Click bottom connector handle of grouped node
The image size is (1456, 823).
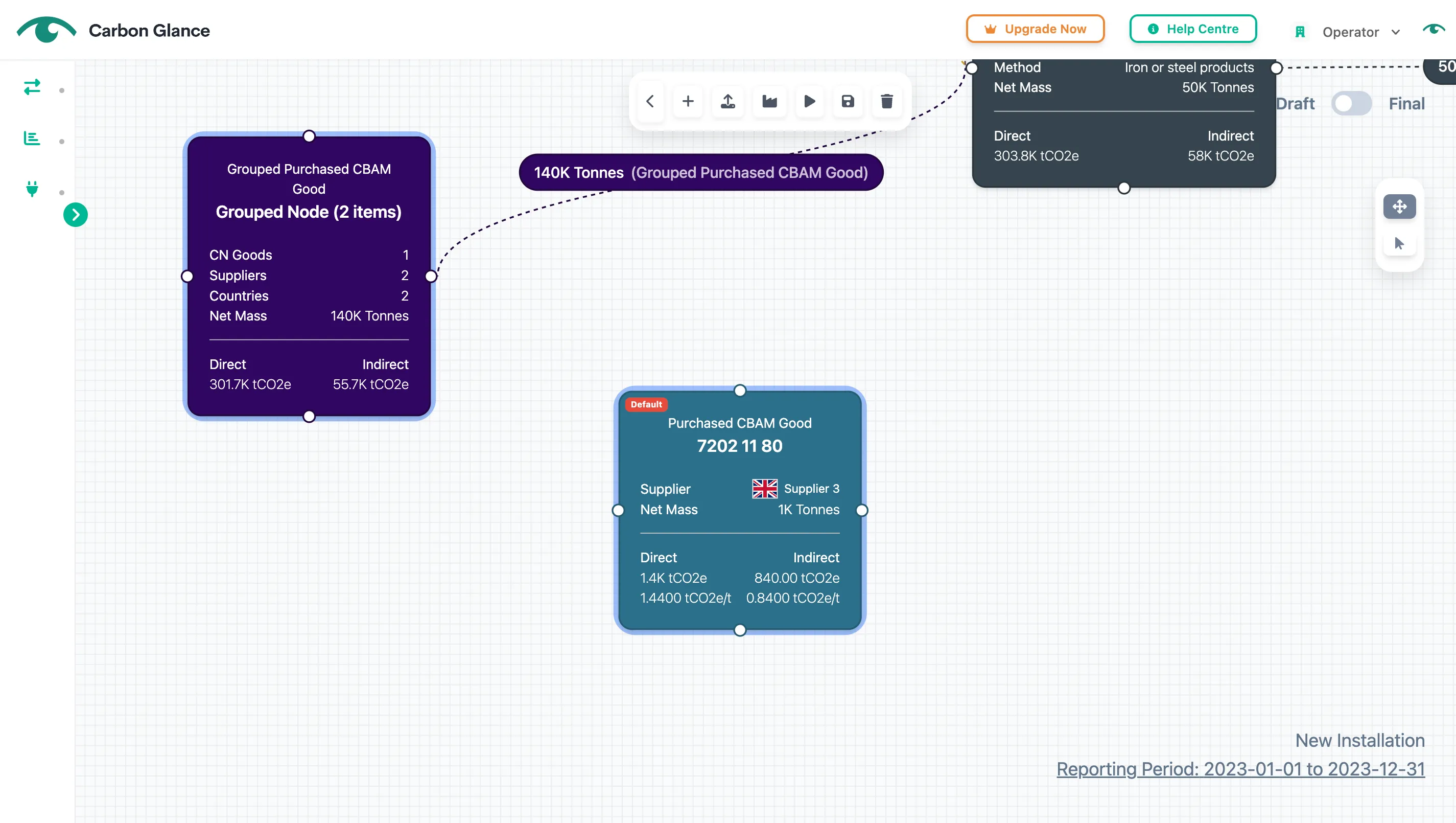point(309,417)
